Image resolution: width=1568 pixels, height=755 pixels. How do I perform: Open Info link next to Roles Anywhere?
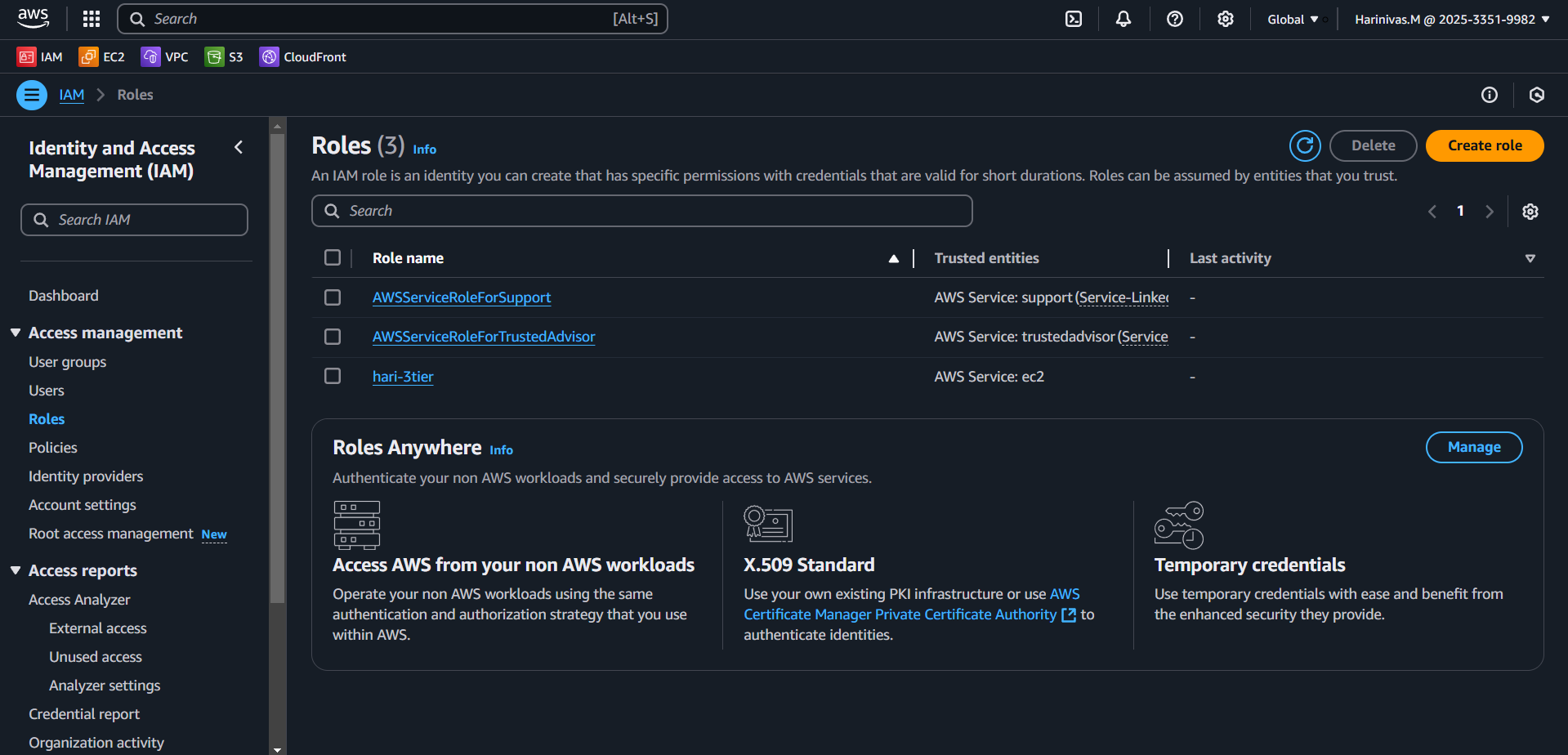pyautogui.click(x=501, y=450)
